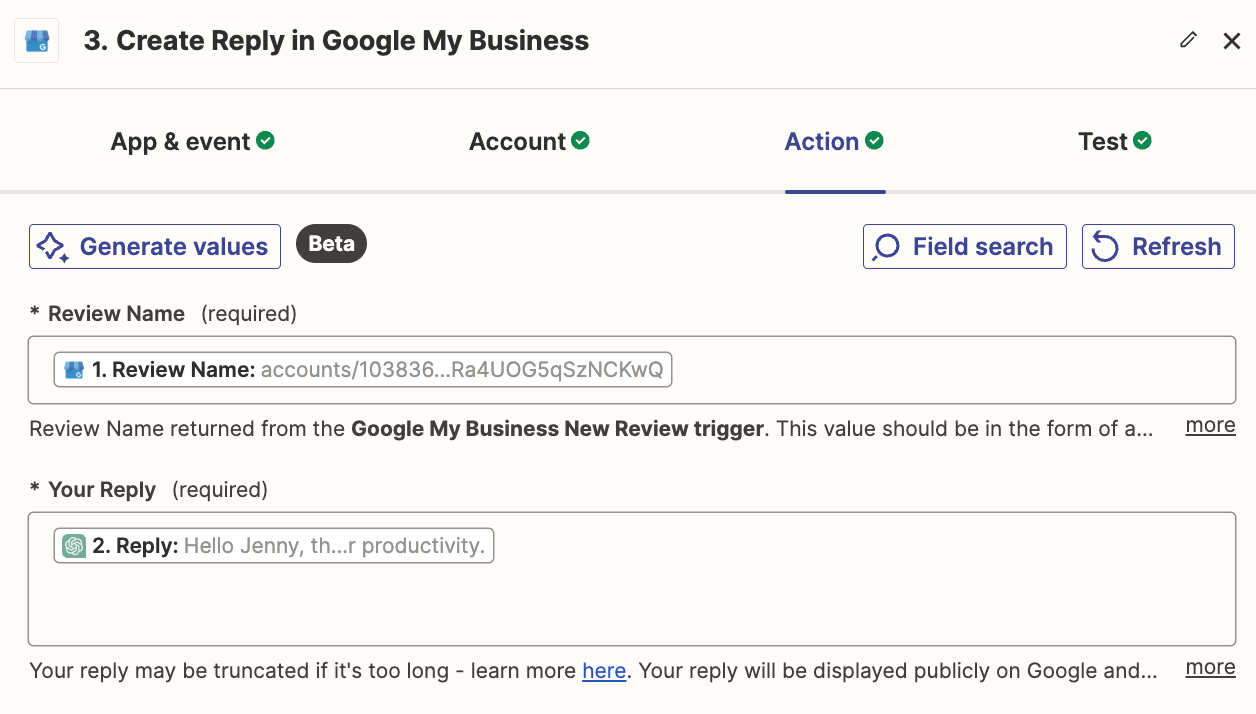Open the 'here' learn more link
Viewport: 1256px width, 714px height.
tap(604, 671)
